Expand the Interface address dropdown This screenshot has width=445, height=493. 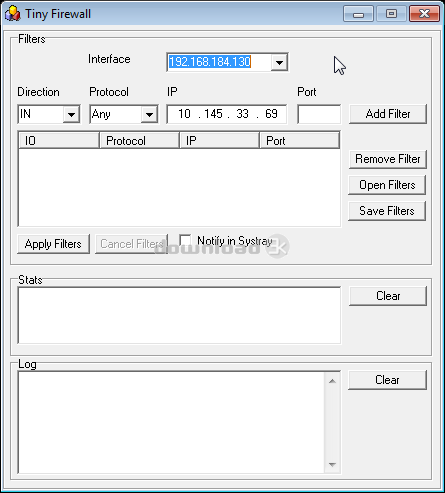279,62
